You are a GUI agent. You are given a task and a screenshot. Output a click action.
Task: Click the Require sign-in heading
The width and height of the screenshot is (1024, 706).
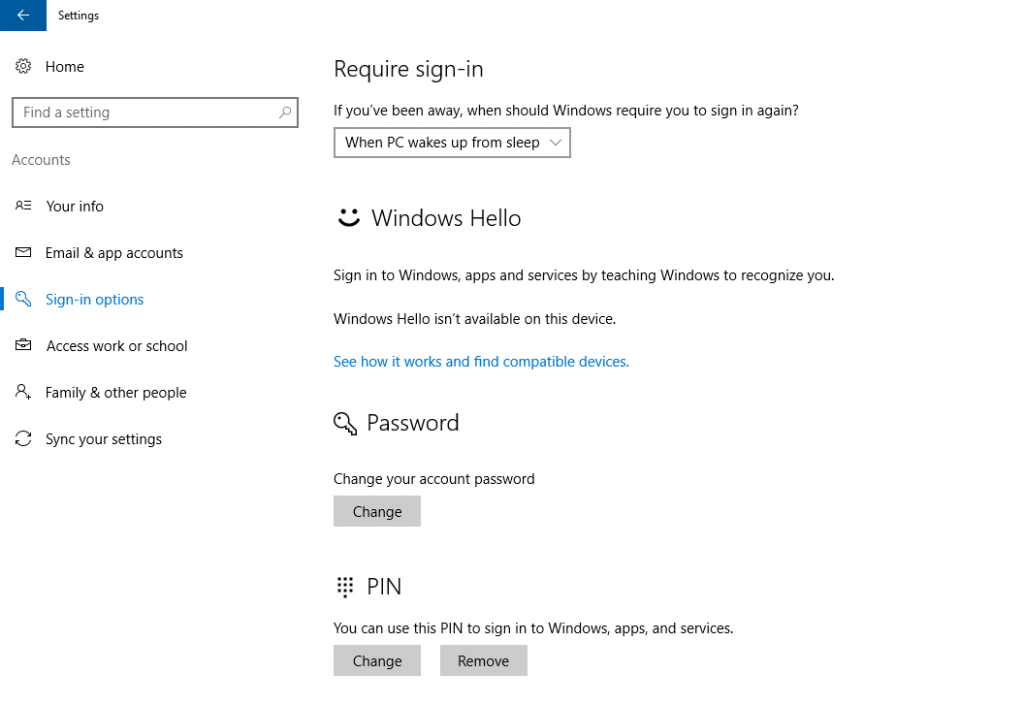point(408,69)
